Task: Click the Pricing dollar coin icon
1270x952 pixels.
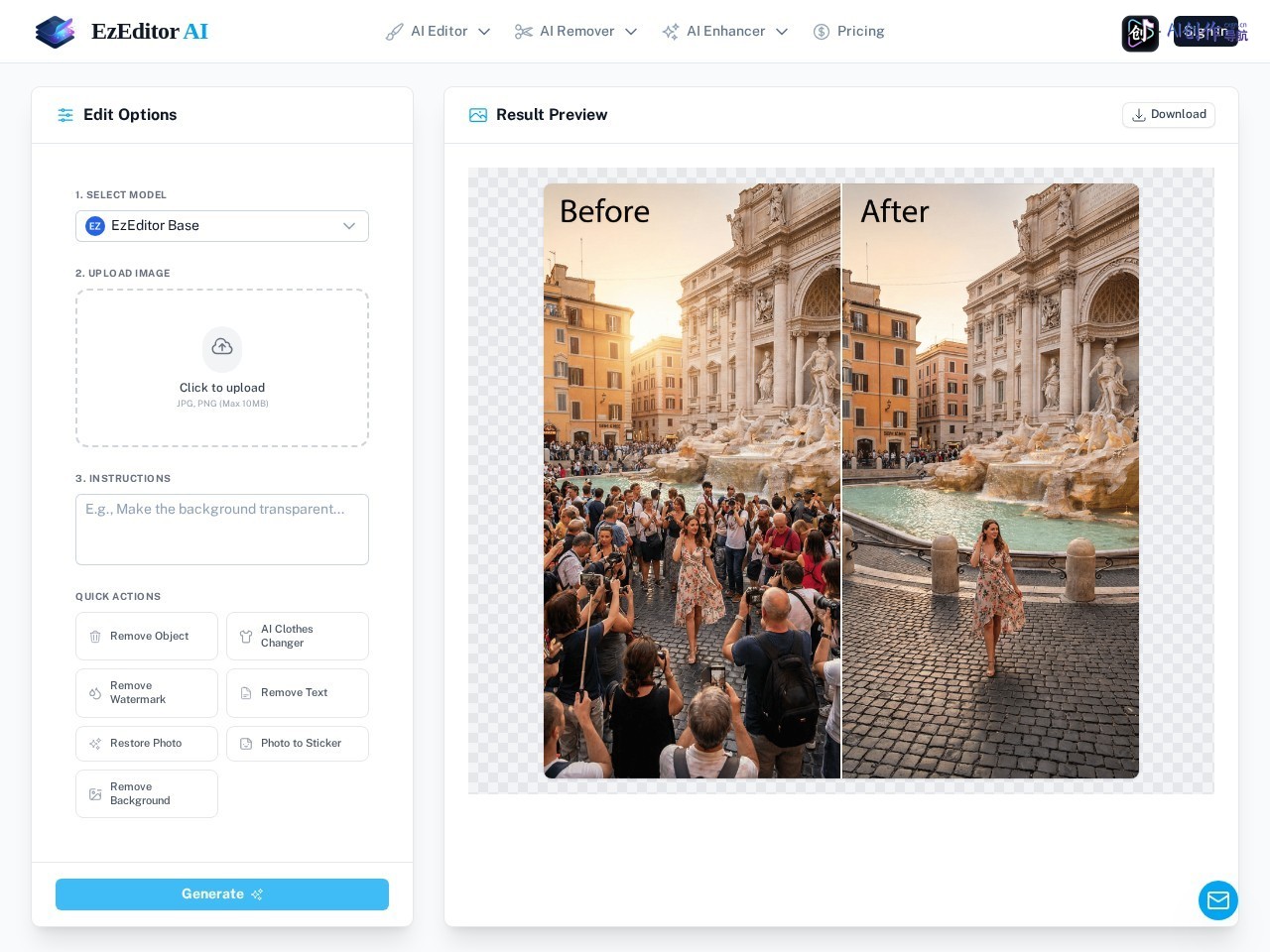Action: coord(822,32)
